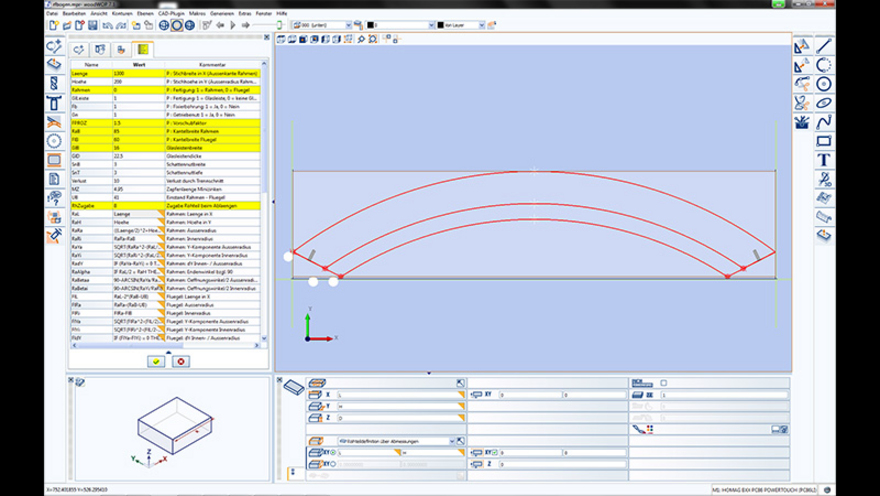Open the Rohteildefinition über Abmessungen dropdown
The height and width of the screenshot is (496, 880).
coord(452,442)
